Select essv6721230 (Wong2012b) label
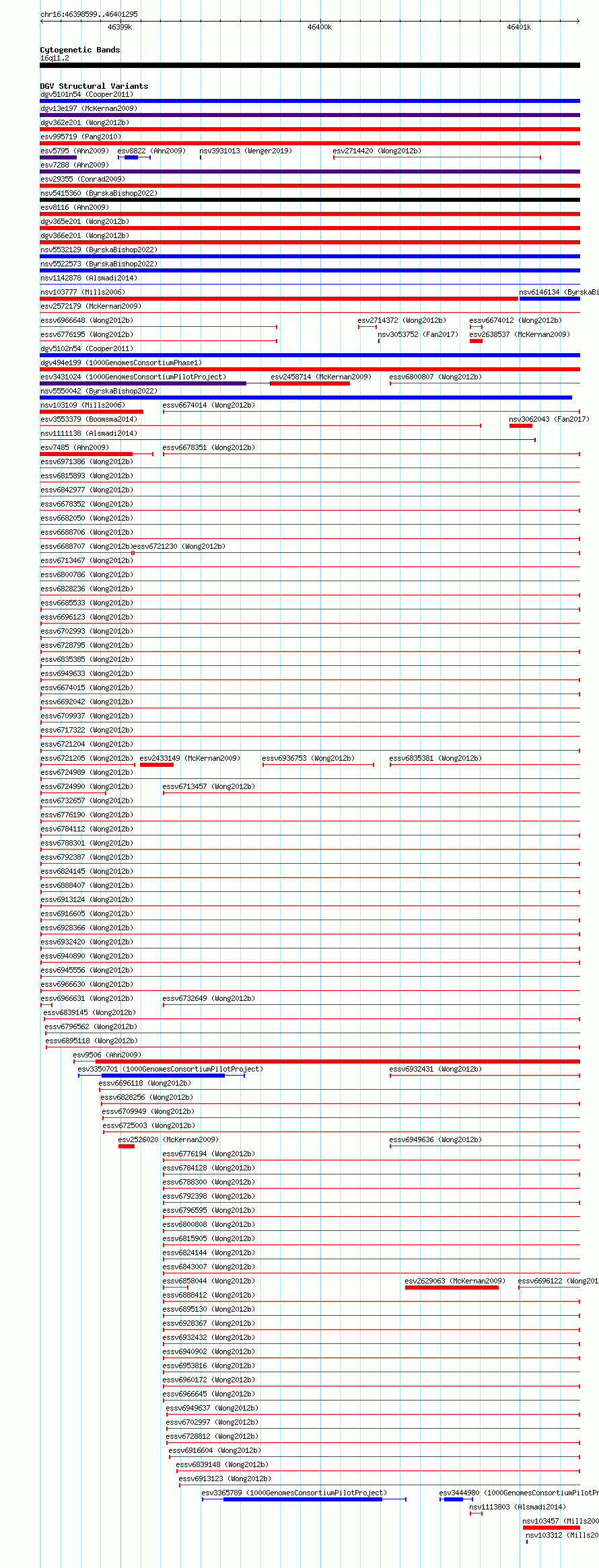 (179, 546)
